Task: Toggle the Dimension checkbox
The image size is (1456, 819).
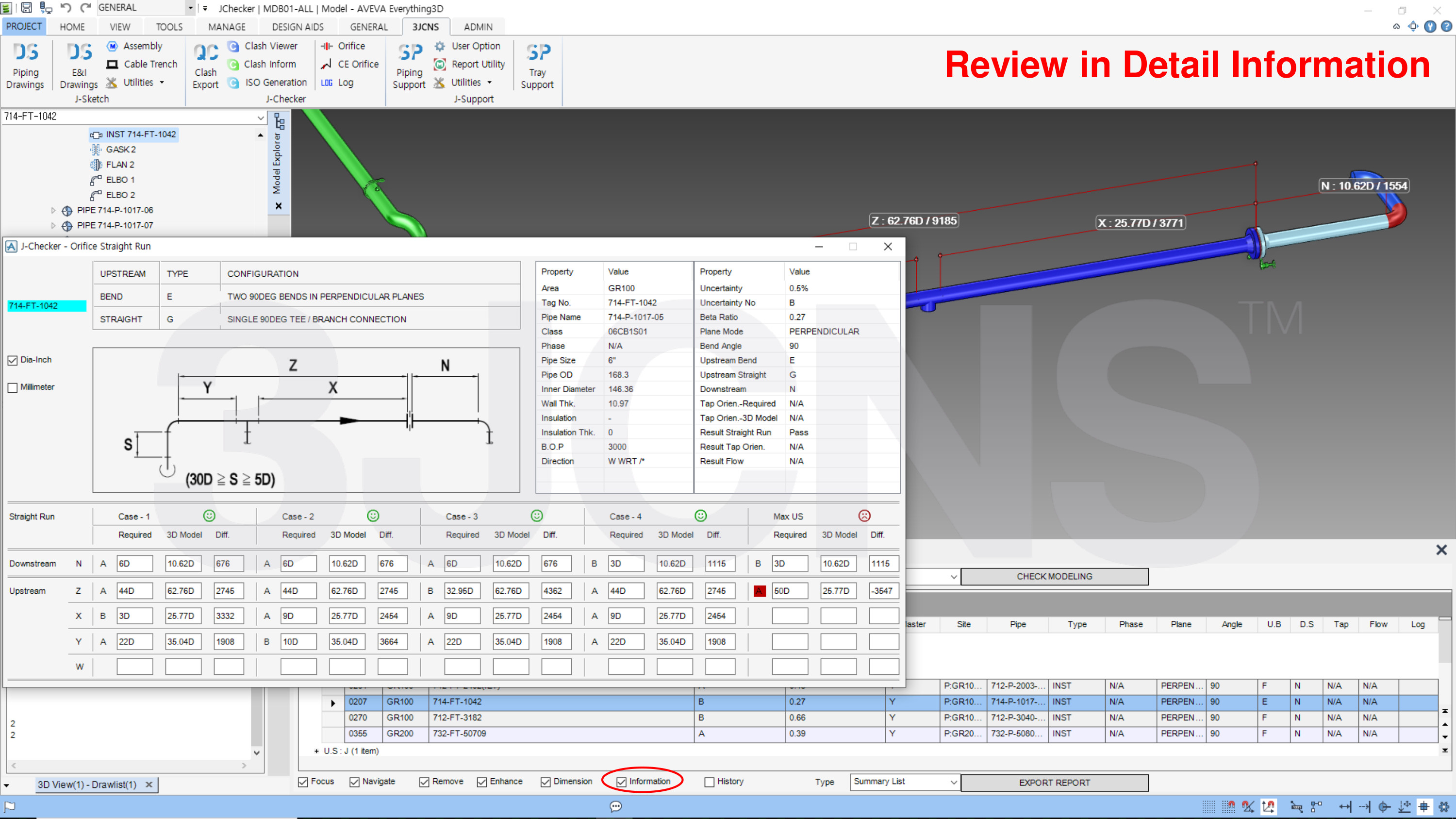Action: [546, 782]
